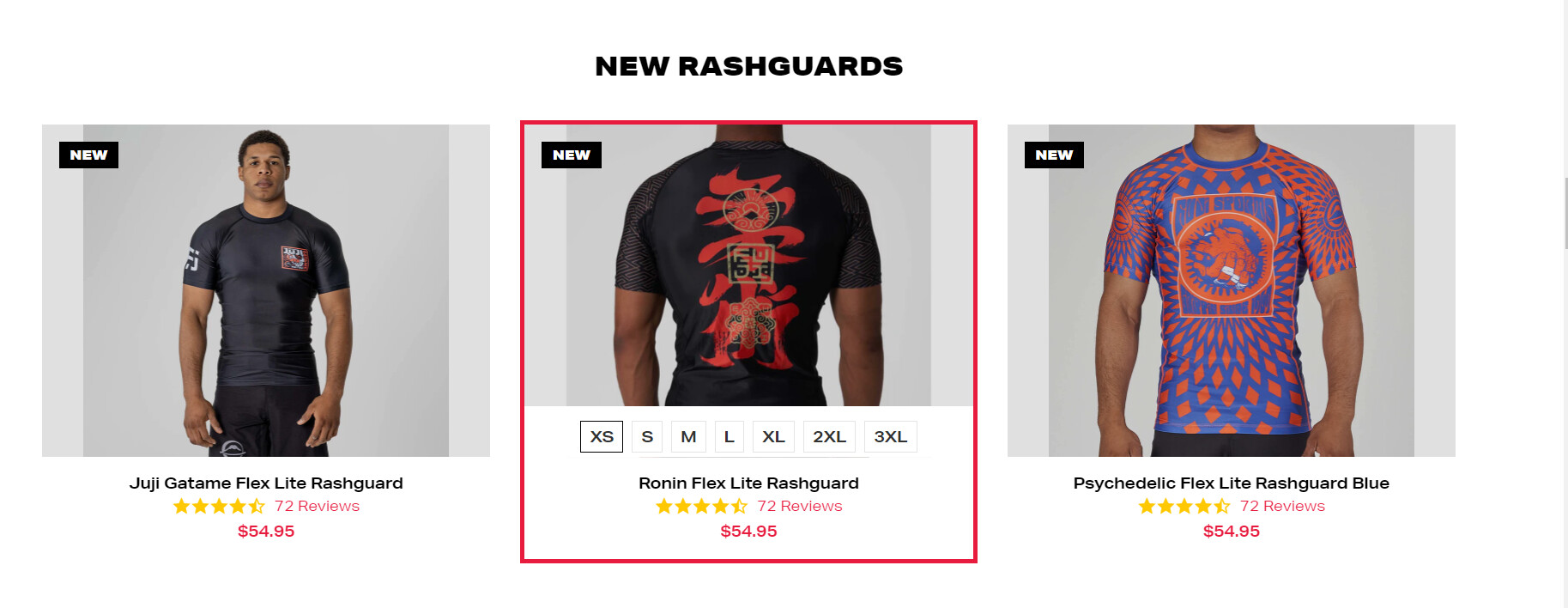View 72 Reviews for Psychedelic rashguard
The width and height of the screenshot is (1568, 608).
tap(1282, 507)
